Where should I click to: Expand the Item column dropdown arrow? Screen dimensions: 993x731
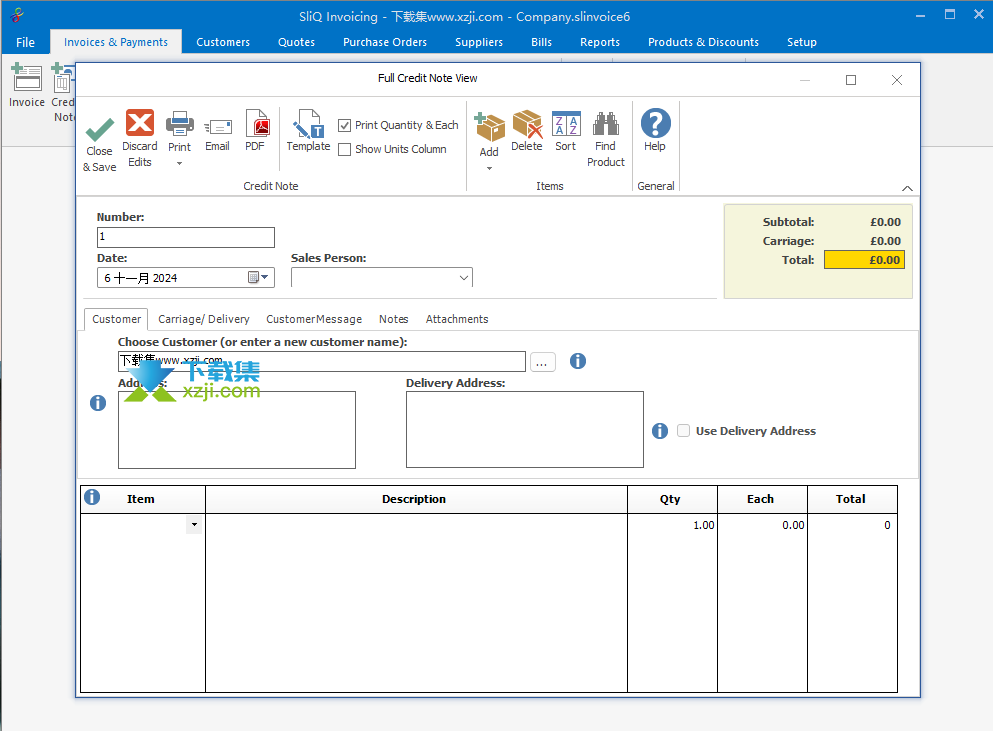point(194,525)
